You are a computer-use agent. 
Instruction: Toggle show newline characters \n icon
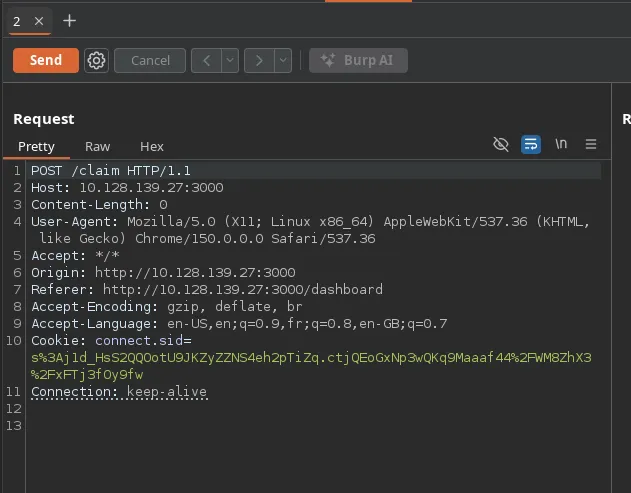[x=561, y=144]
